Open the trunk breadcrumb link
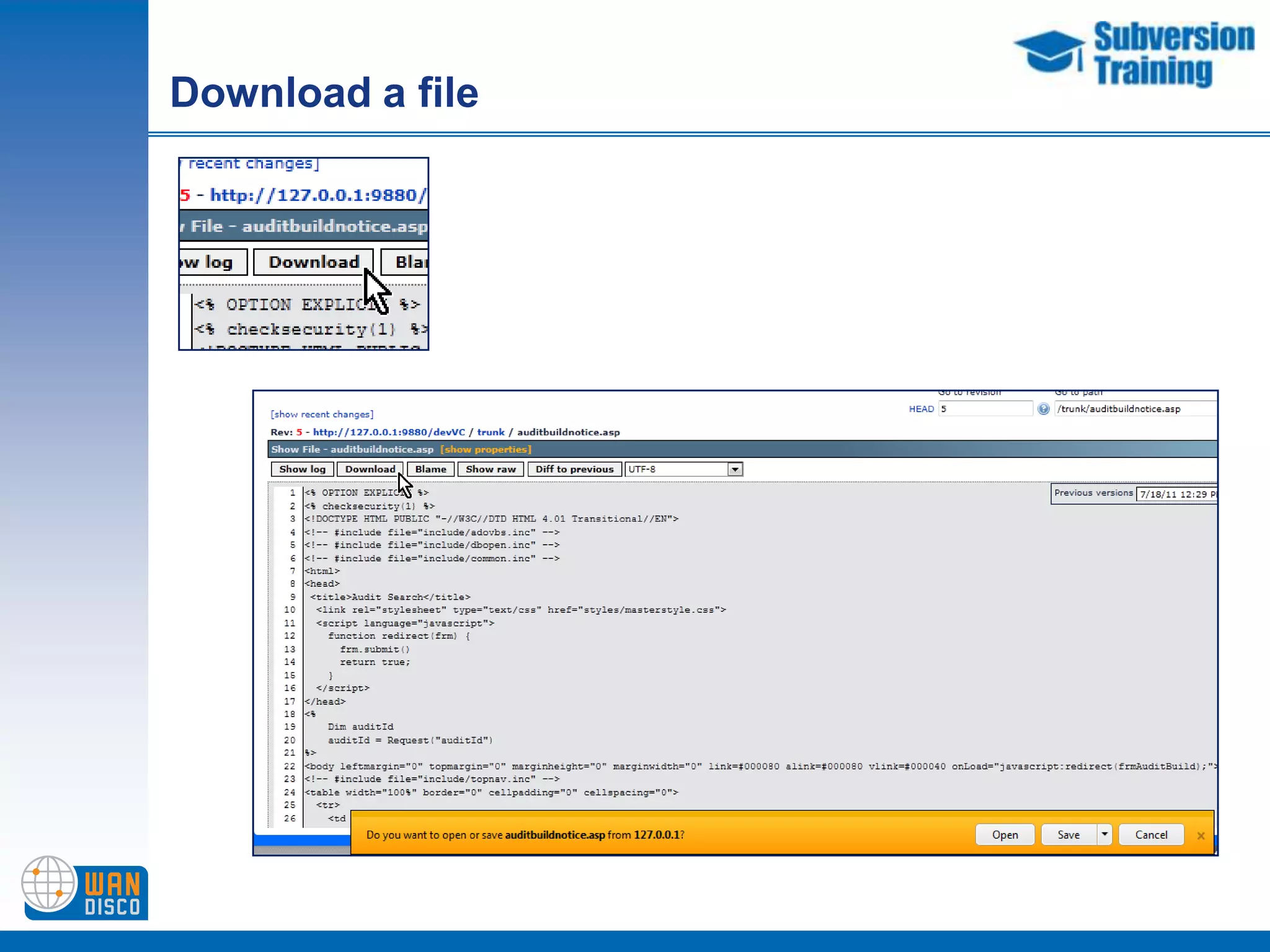 (491, 432)
